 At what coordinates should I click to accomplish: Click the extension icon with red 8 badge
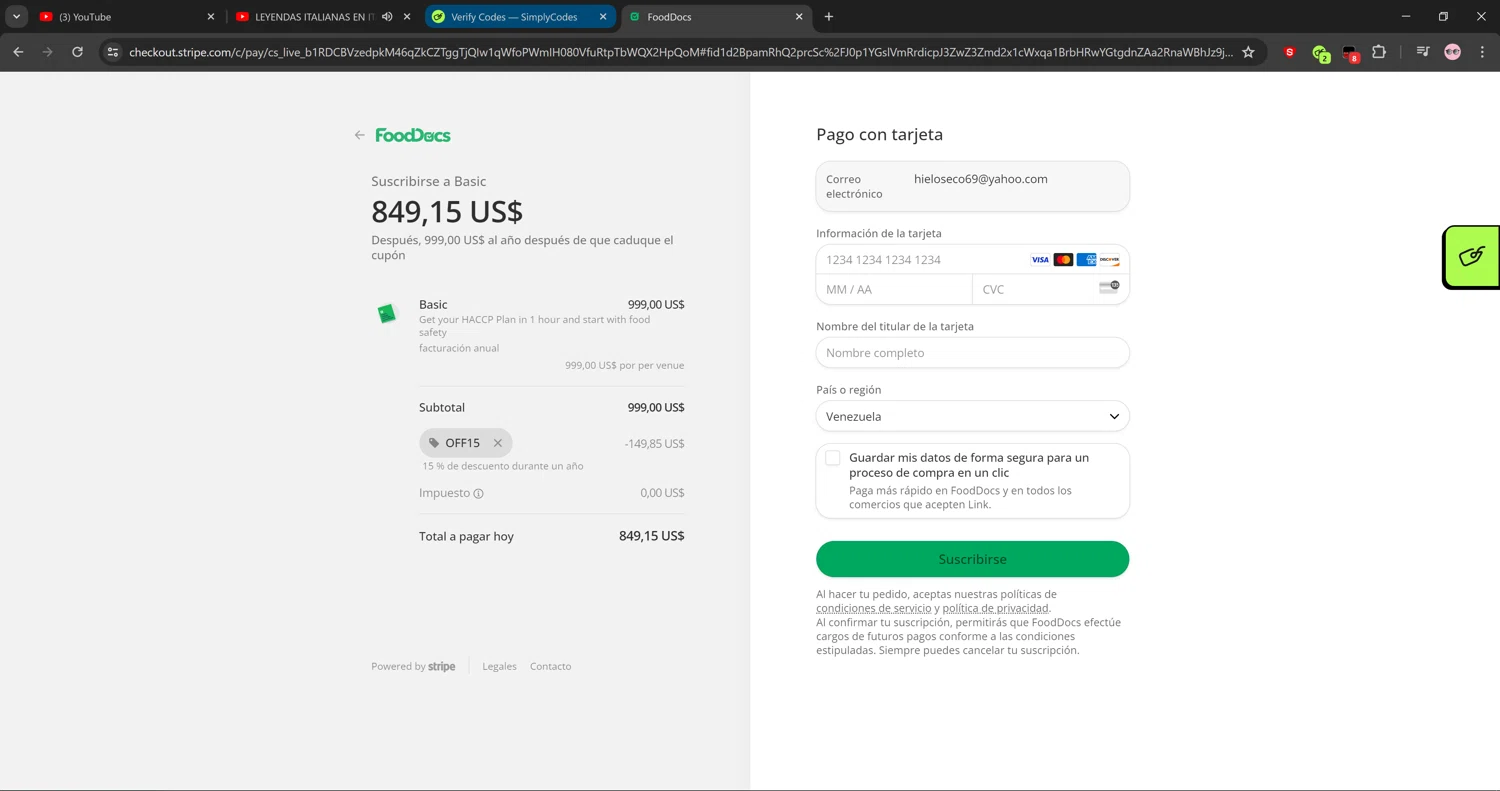tap(1350, 53)
